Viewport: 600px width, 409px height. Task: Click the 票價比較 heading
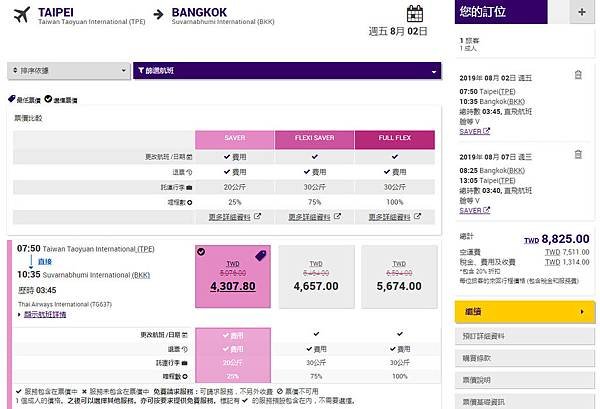(28, 118)
